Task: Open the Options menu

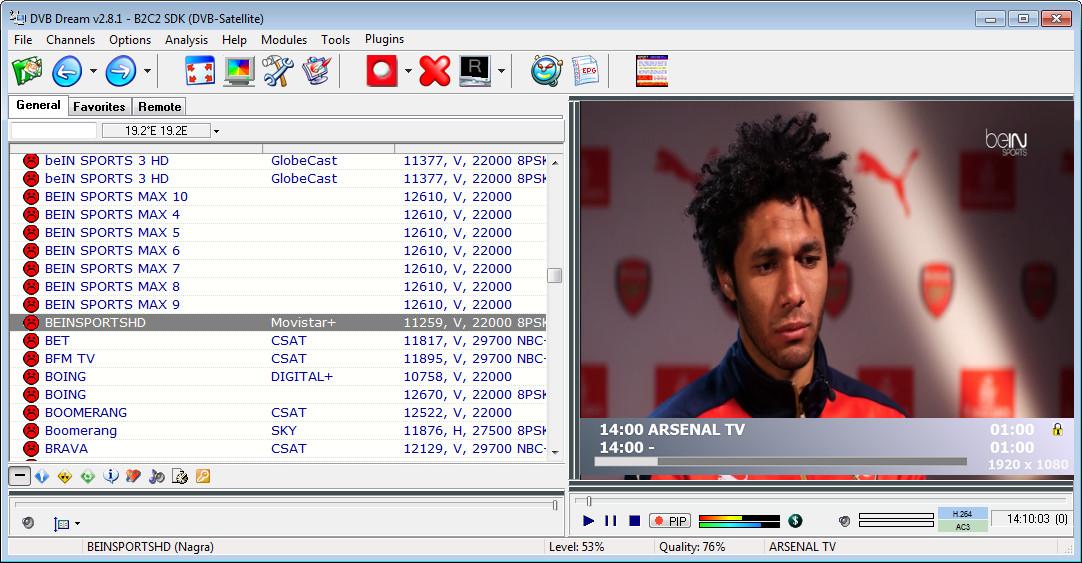Action: [x=130, y=40]
